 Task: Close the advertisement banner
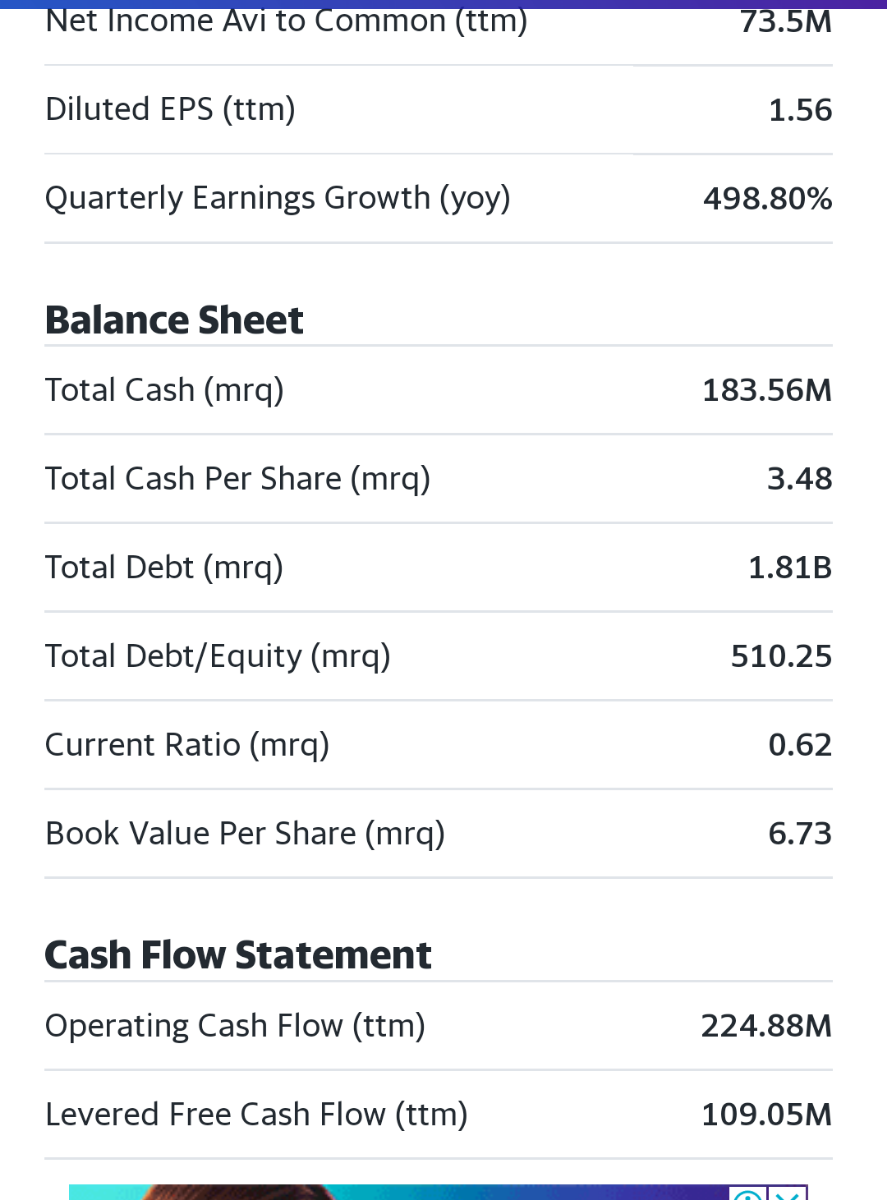pos(789,1194)
